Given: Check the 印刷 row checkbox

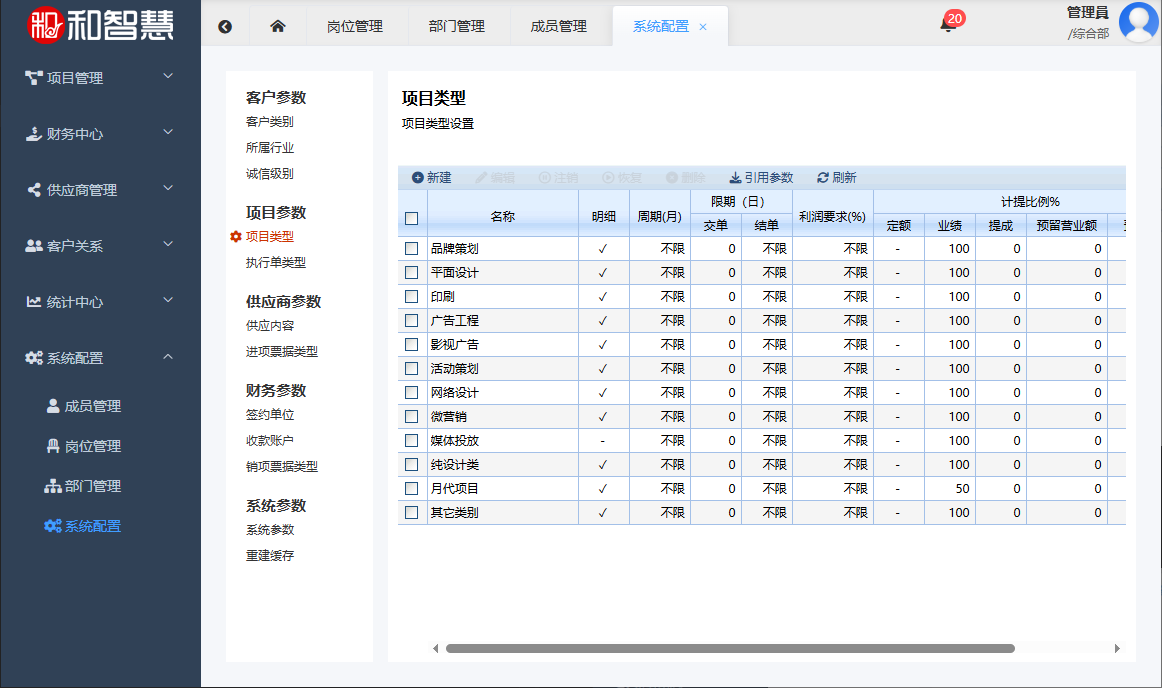Looking at the screenshot, I should [411, 296].
